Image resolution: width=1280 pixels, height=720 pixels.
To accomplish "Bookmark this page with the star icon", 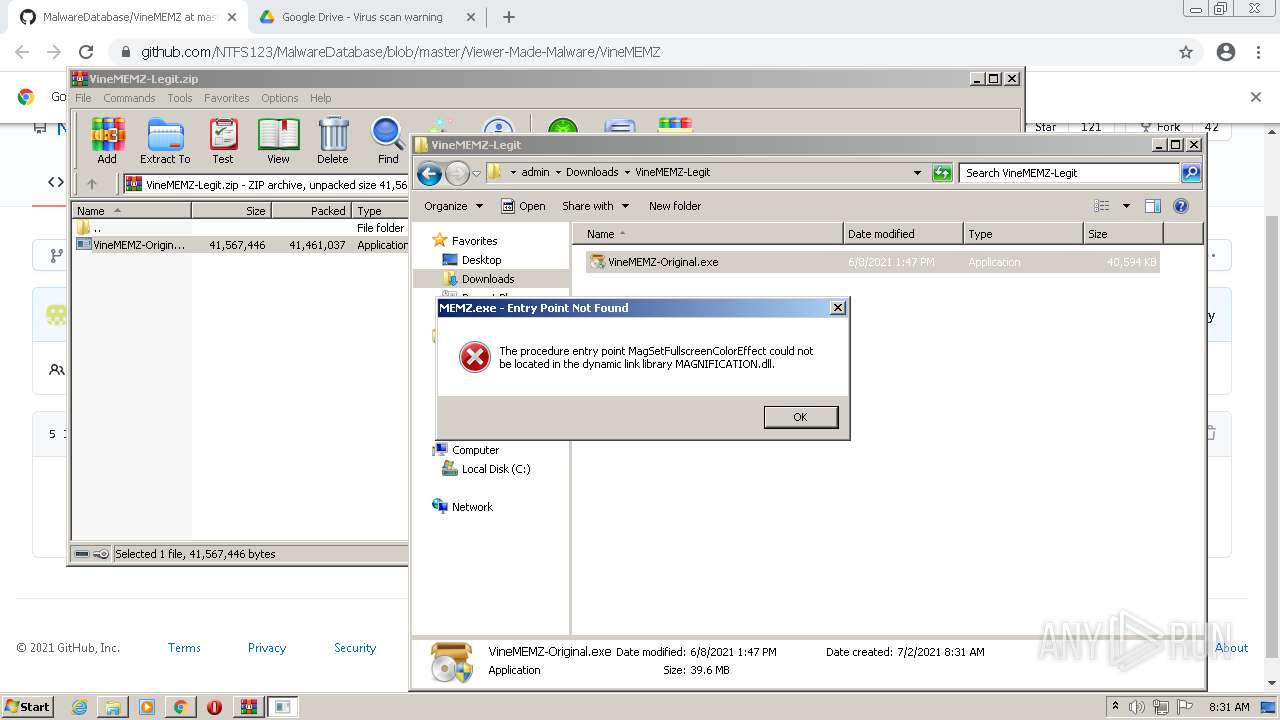I will click(x=1186, y=52).
